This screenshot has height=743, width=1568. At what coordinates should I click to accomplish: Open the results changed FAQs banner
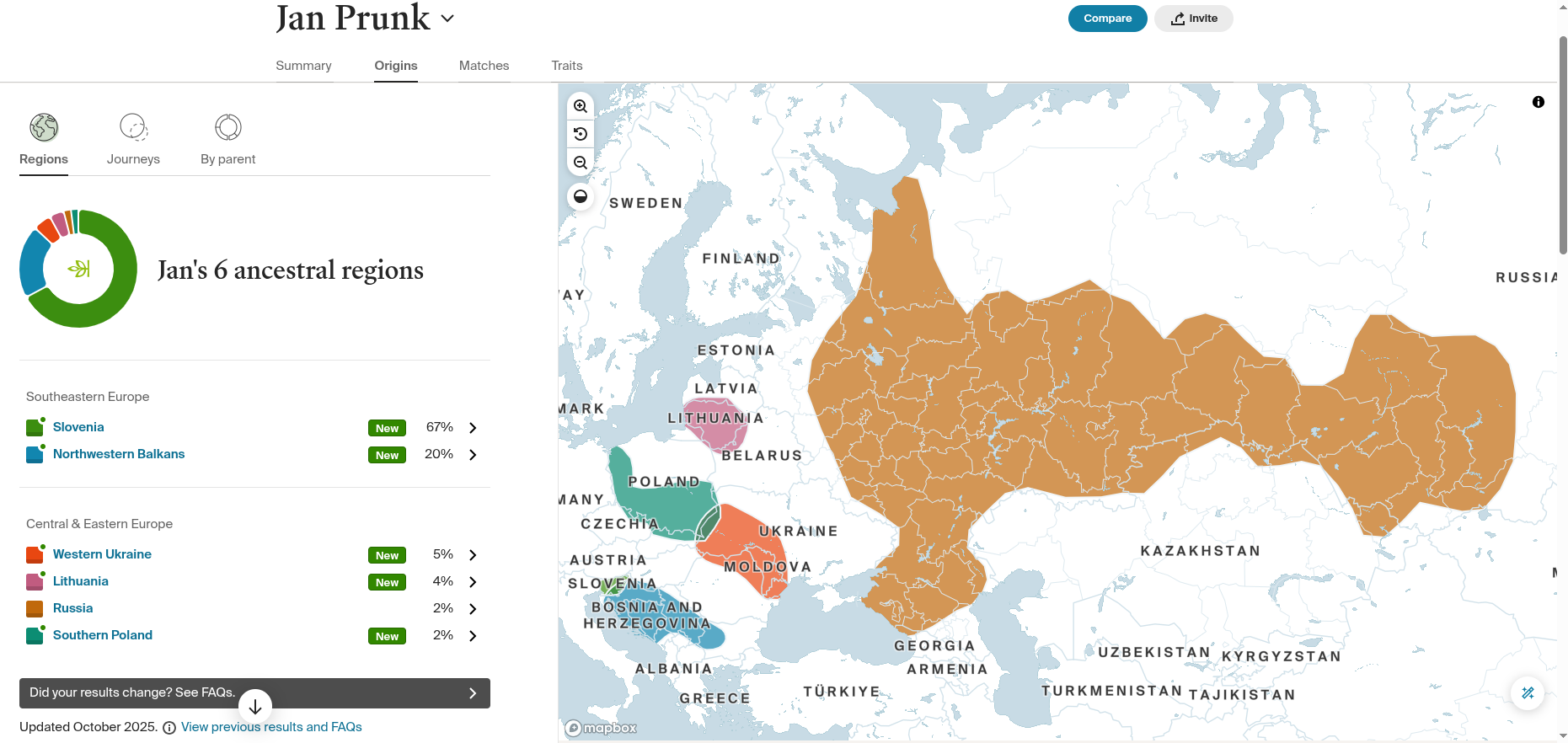(254, 692)
